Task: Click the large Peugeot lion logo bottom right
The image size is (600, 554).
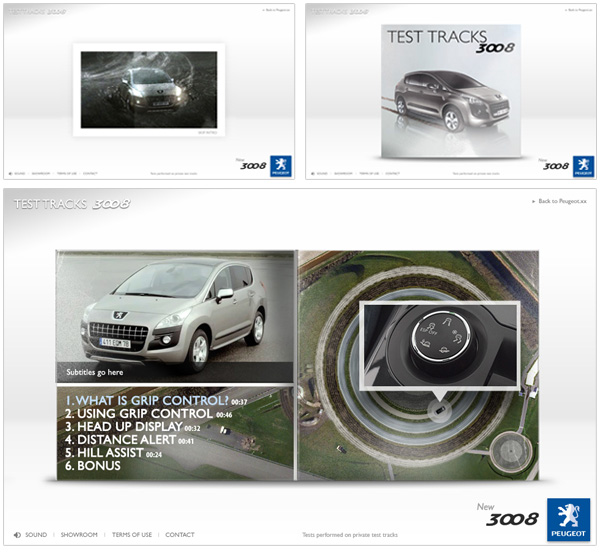Action: 568,520
